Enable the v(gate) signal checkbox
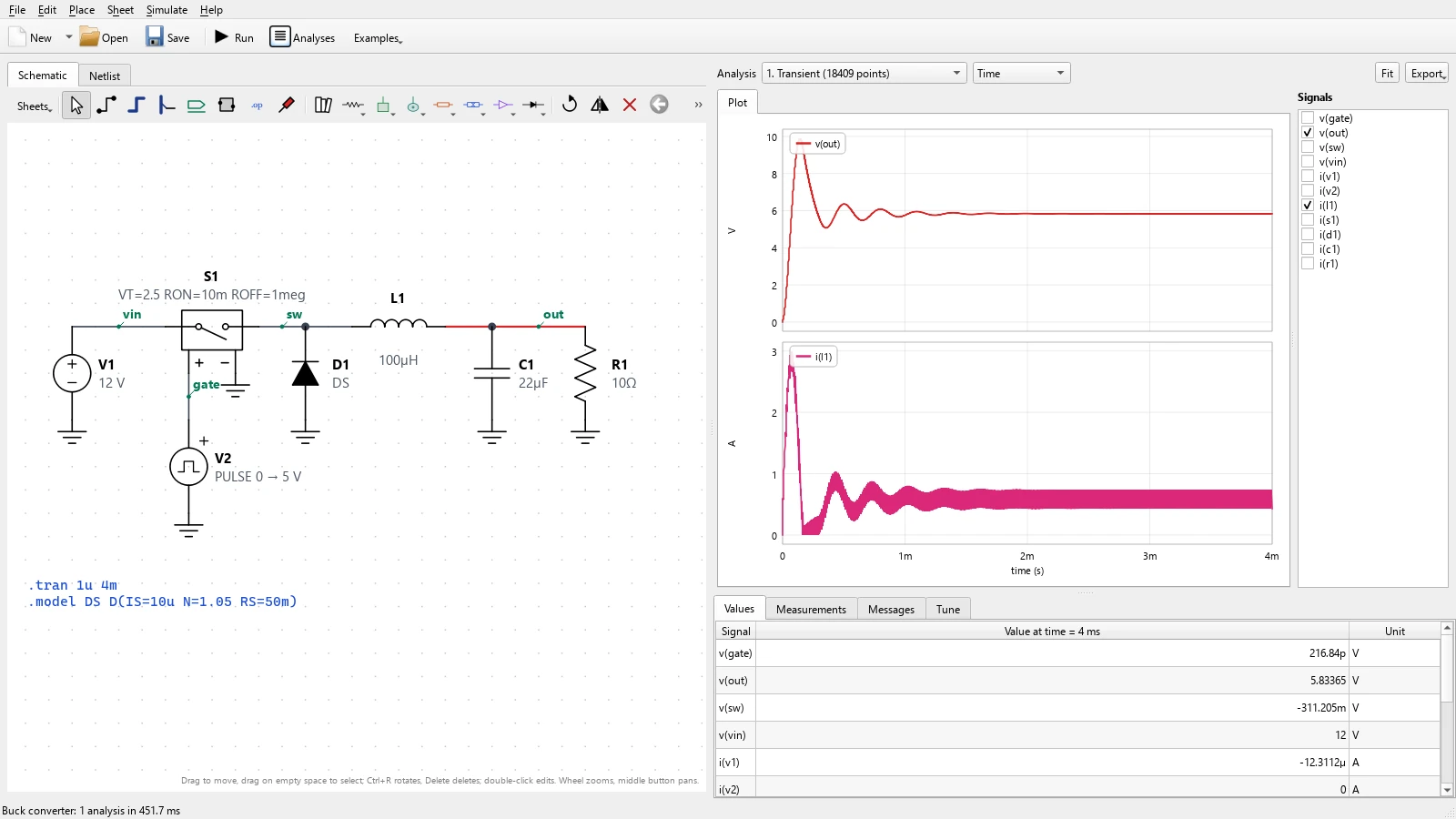1456x819 pixels. click(1308, 118)
